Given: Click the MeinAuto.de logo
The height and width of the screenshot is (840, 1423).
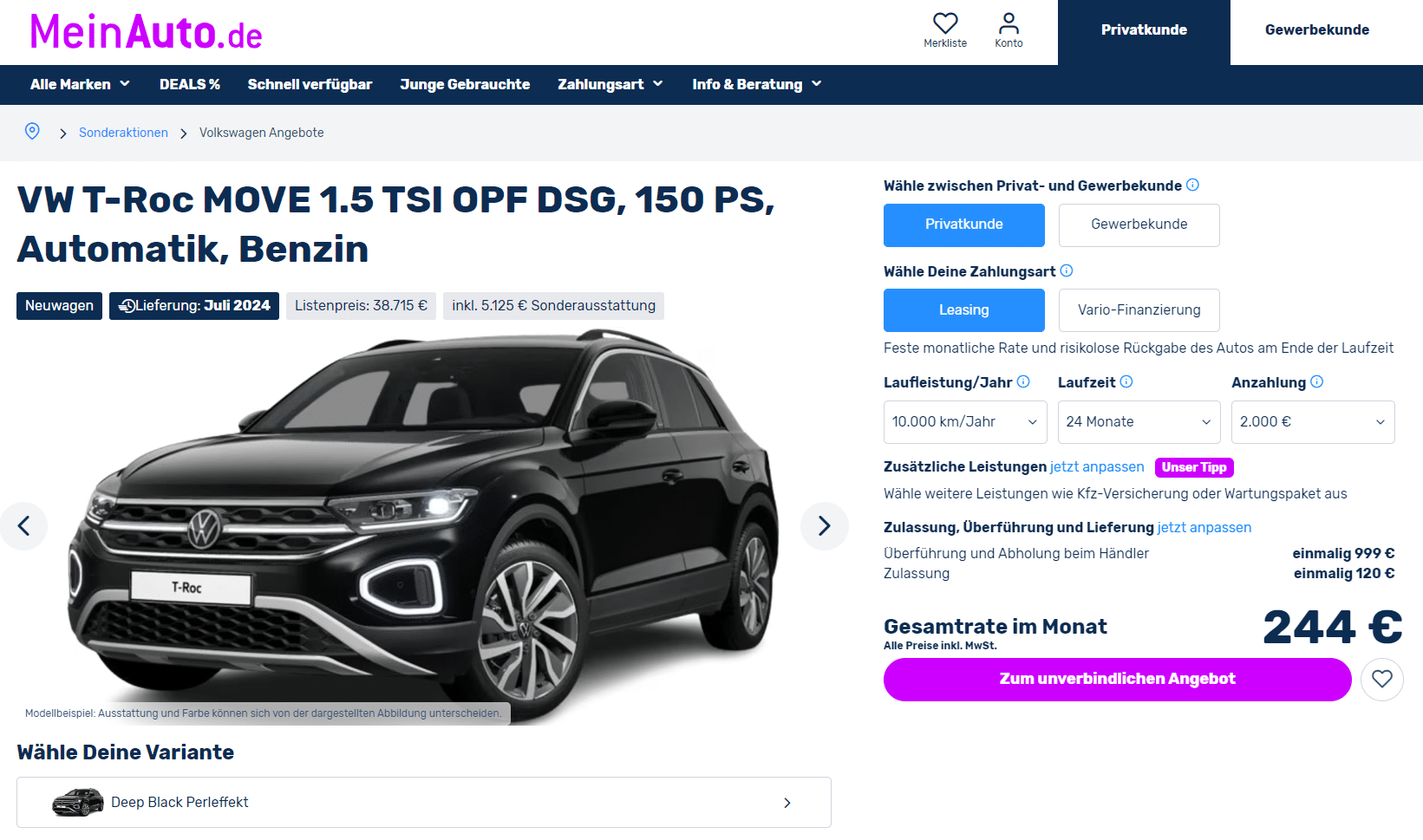Looking at the screenshot, I should click(146, 32).
